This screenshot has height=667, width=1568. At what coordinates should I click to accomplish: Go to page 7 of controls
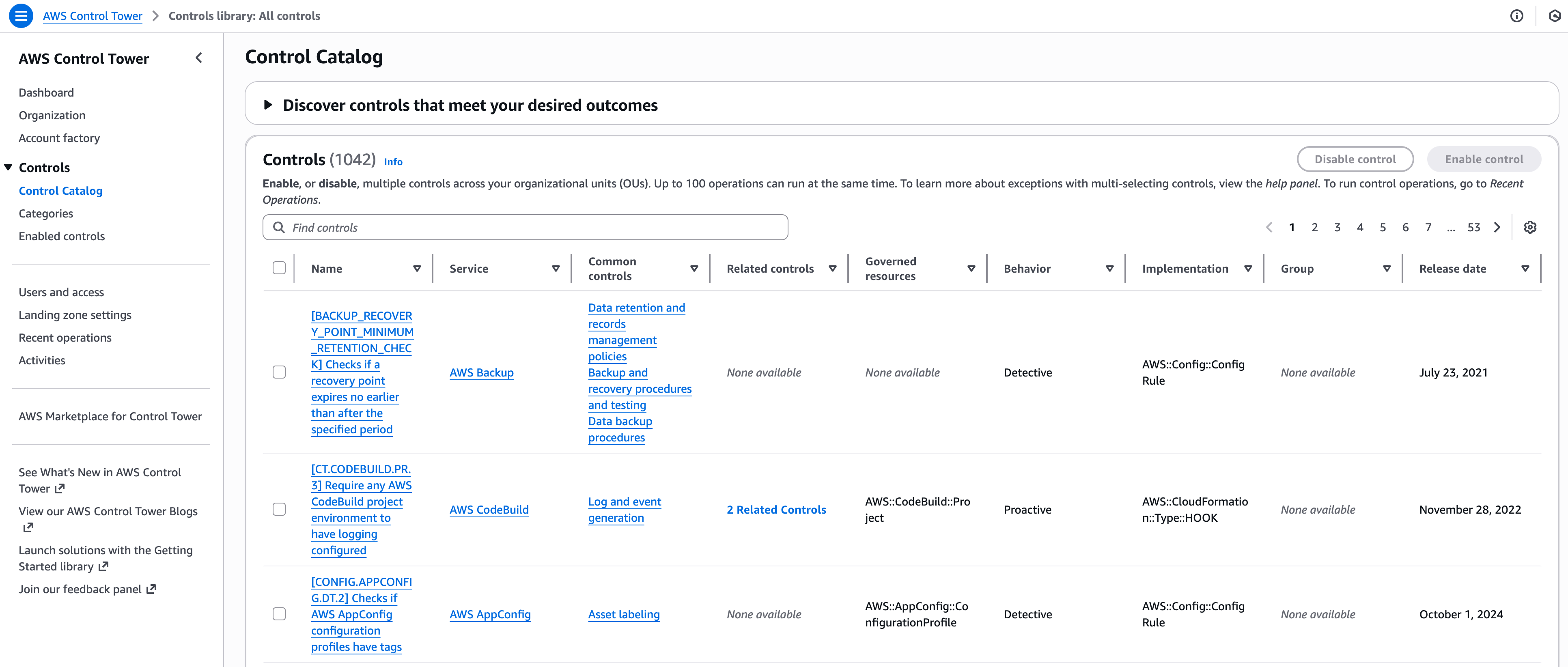(x=1428, y=227)
